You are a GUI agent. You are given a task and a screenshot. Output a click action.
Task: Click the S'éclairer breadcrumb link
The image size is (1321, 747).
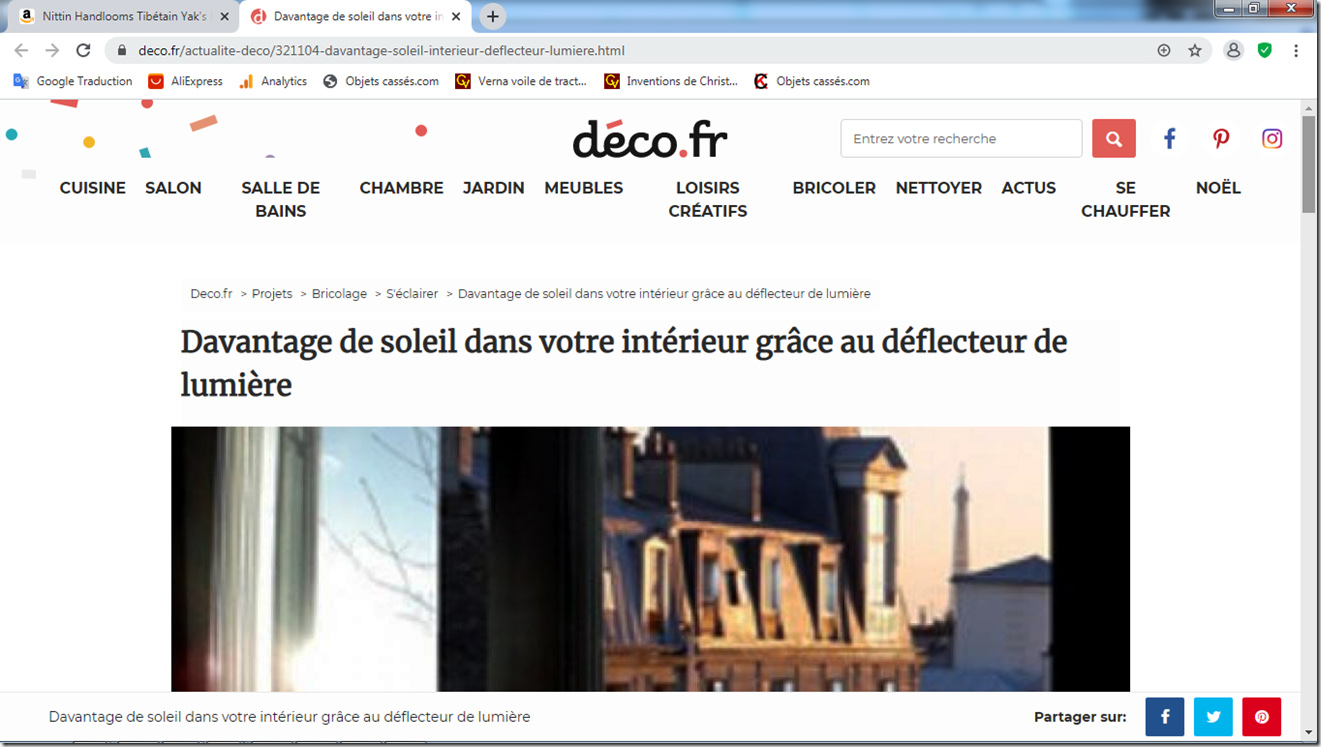(412, 294)
